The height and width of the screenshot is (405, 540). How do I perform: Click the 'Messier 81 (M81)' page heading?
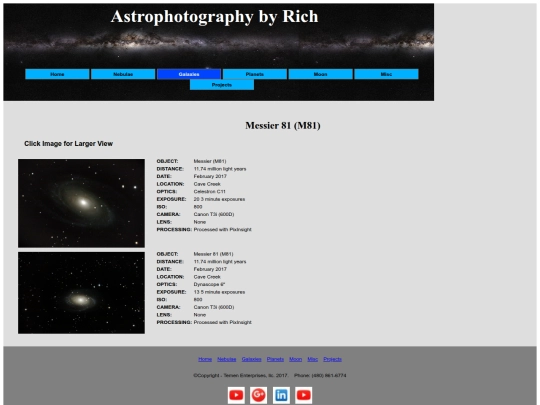coord(283,125)
